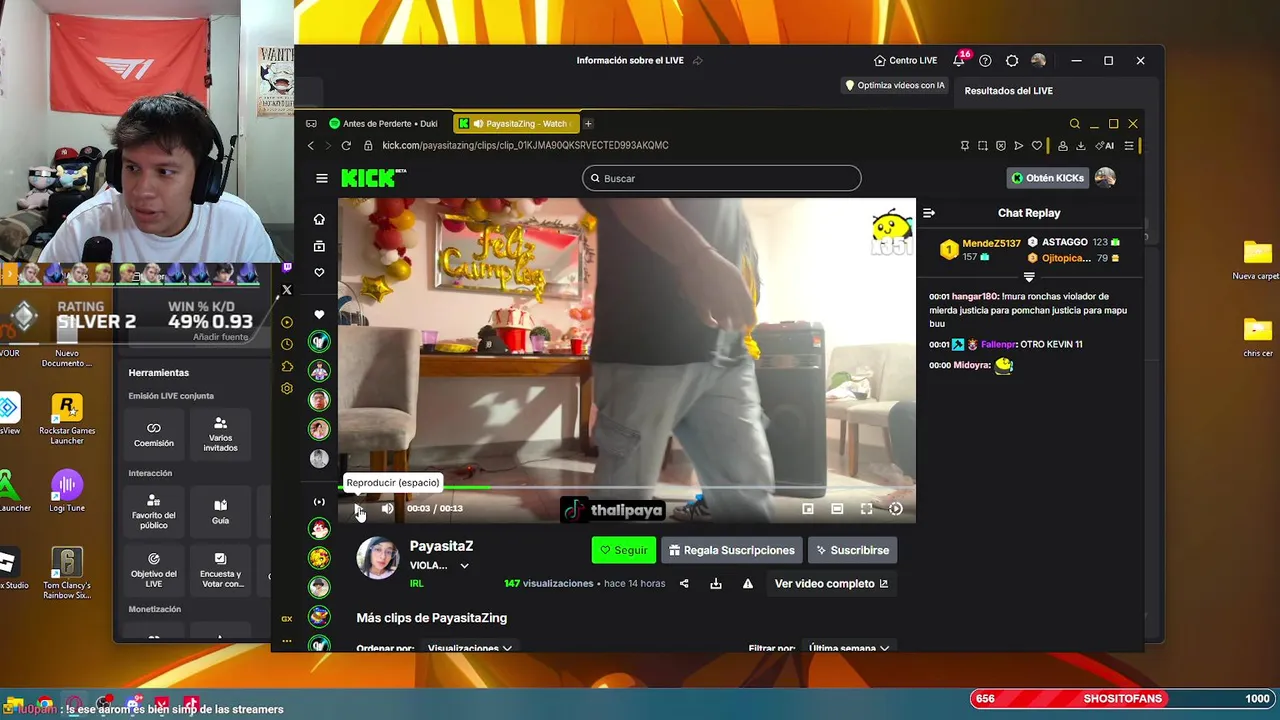Image resolution: width=1280 pixels, height=720 pixels.
Task: Click the video progress bar
Action: coord(627,488)
